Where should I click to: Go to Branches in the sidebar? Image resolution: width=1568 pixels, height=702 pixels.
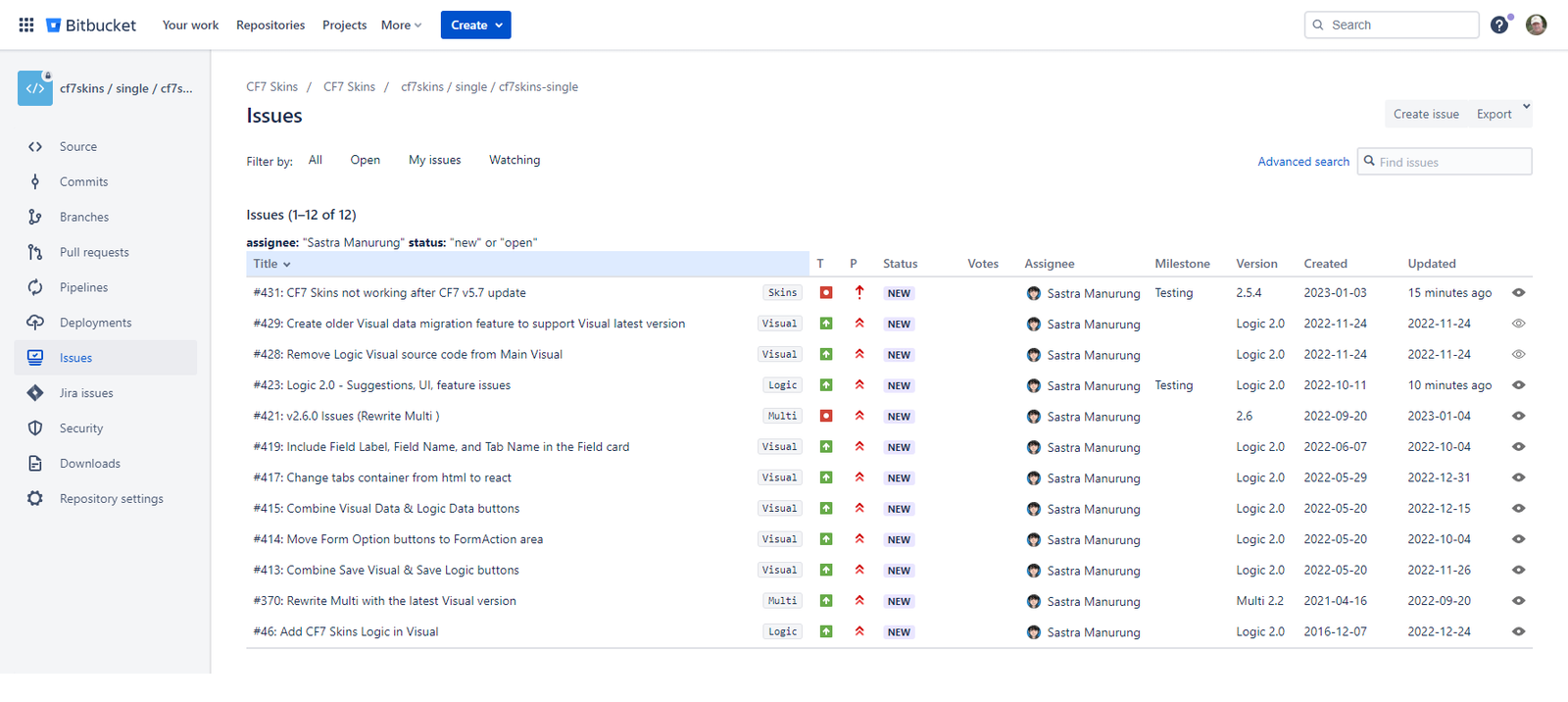(83, 218)
